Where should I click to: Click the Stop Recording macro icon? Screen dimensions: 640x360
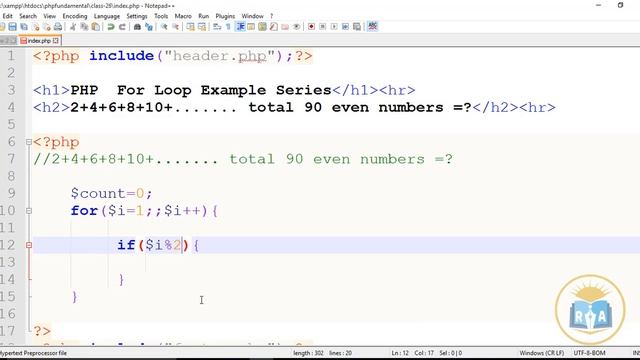coord(323,27)
